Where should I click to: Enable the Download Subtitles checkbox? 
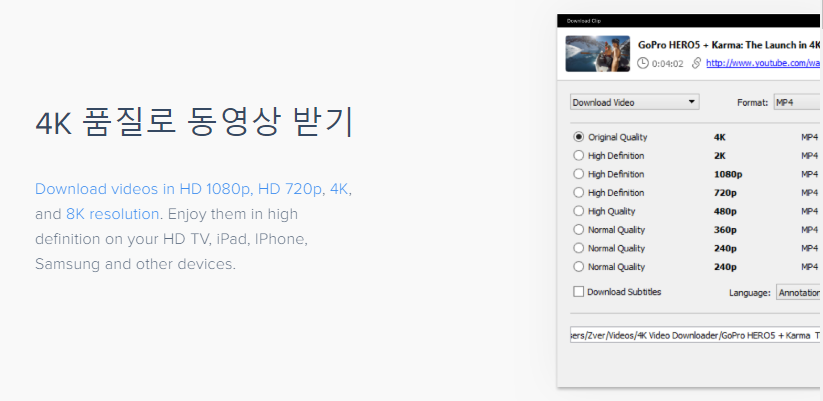pos(578,292)
